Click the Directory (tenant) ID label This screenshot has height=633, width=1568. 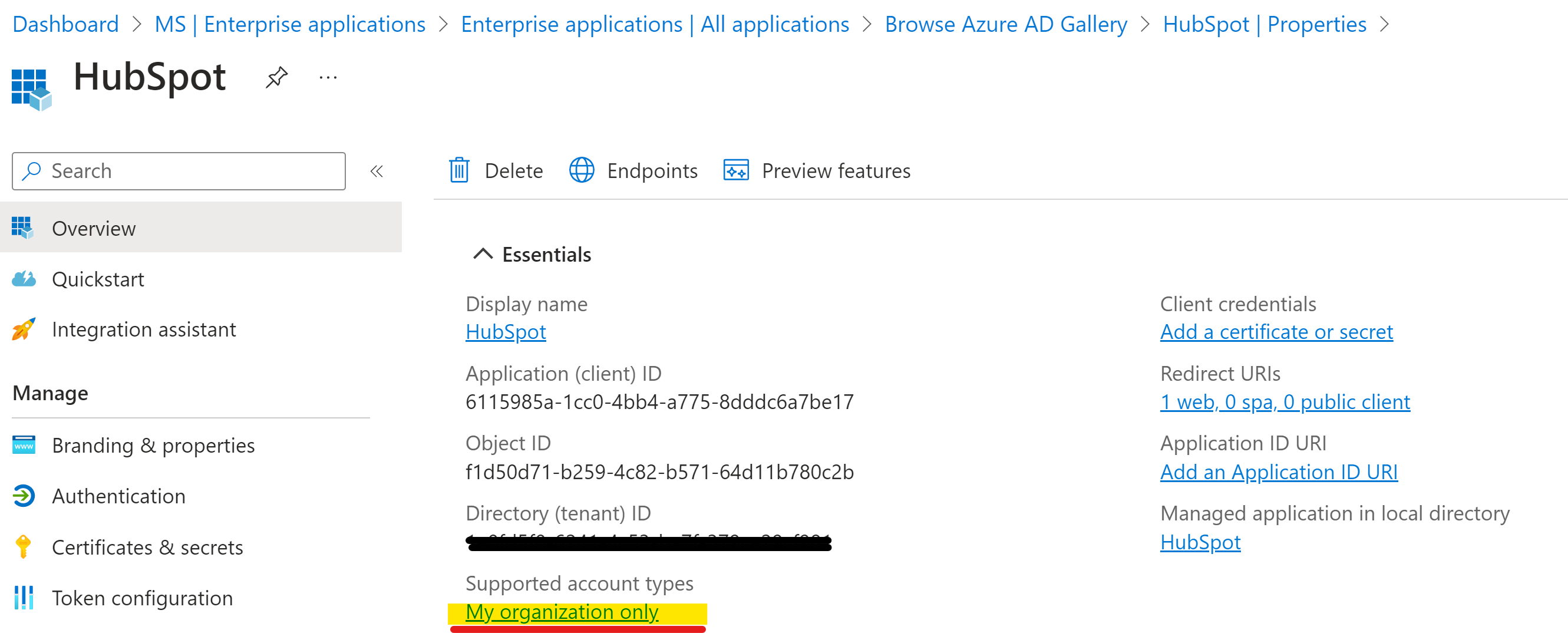point(557,513)
